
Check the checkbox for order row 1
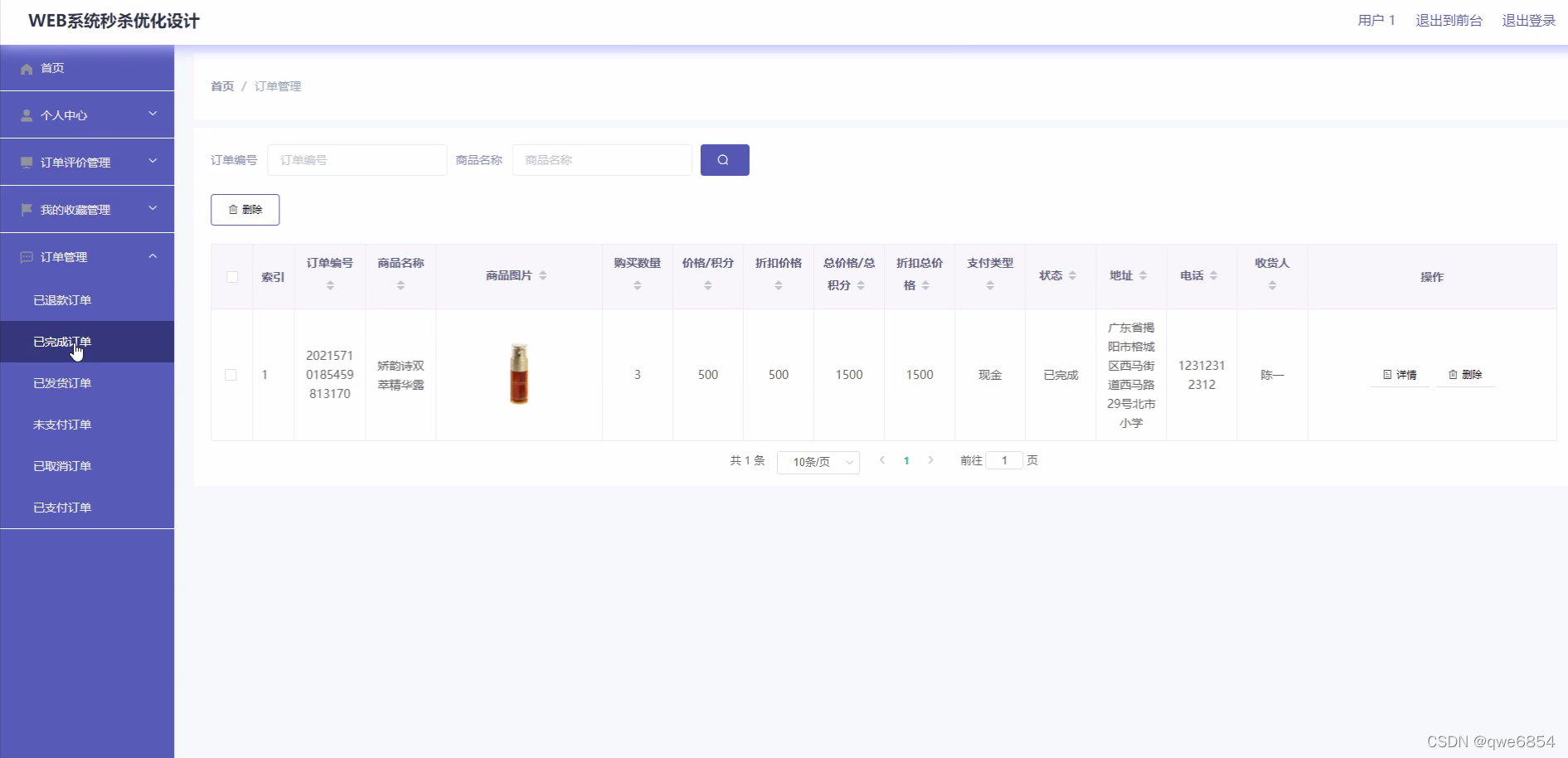tap(231, 375)
